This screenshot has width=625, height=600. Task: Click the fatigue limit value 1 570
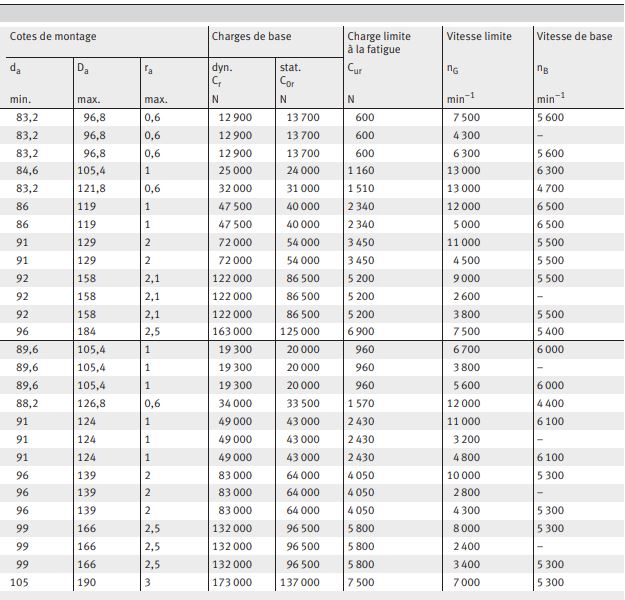tap(361, 403)
